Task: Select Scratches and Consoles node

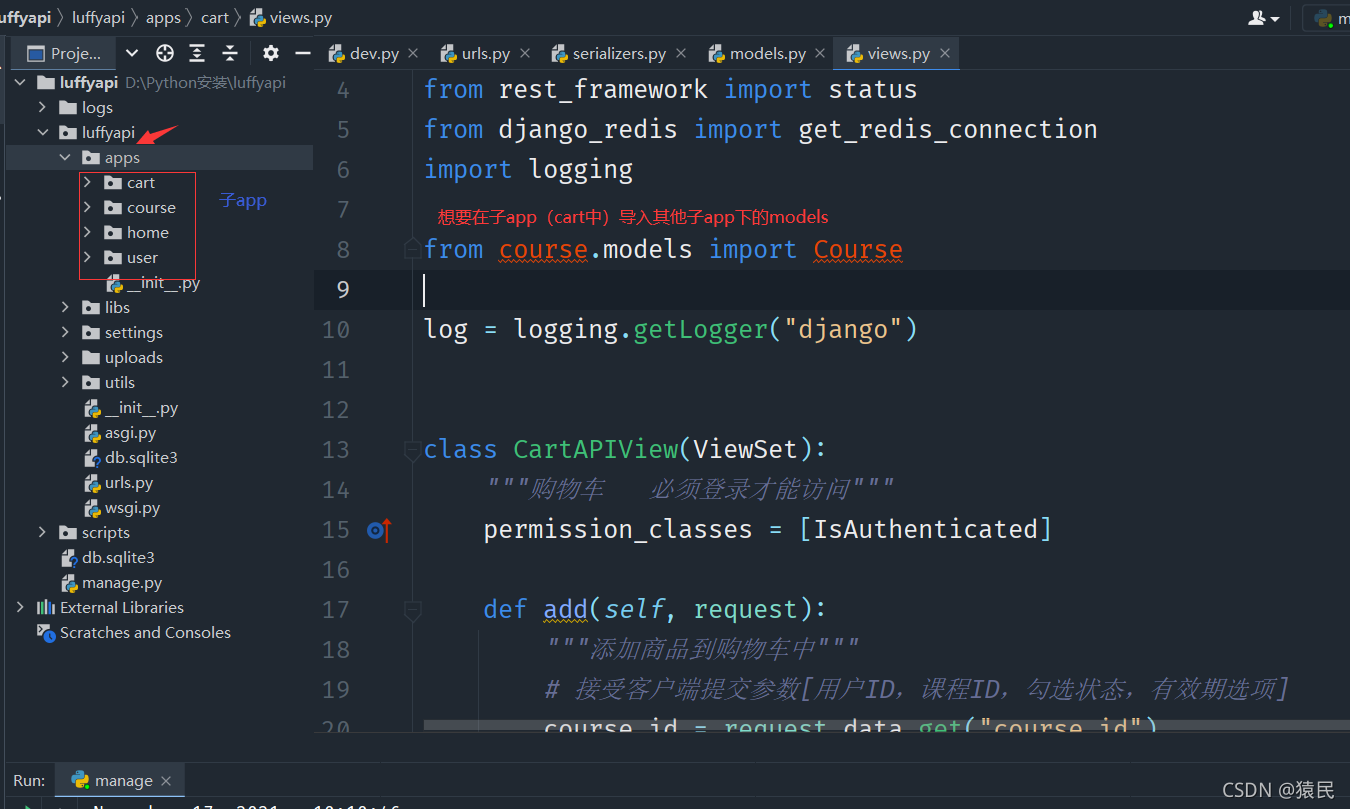Action: [x=145, y=632]
